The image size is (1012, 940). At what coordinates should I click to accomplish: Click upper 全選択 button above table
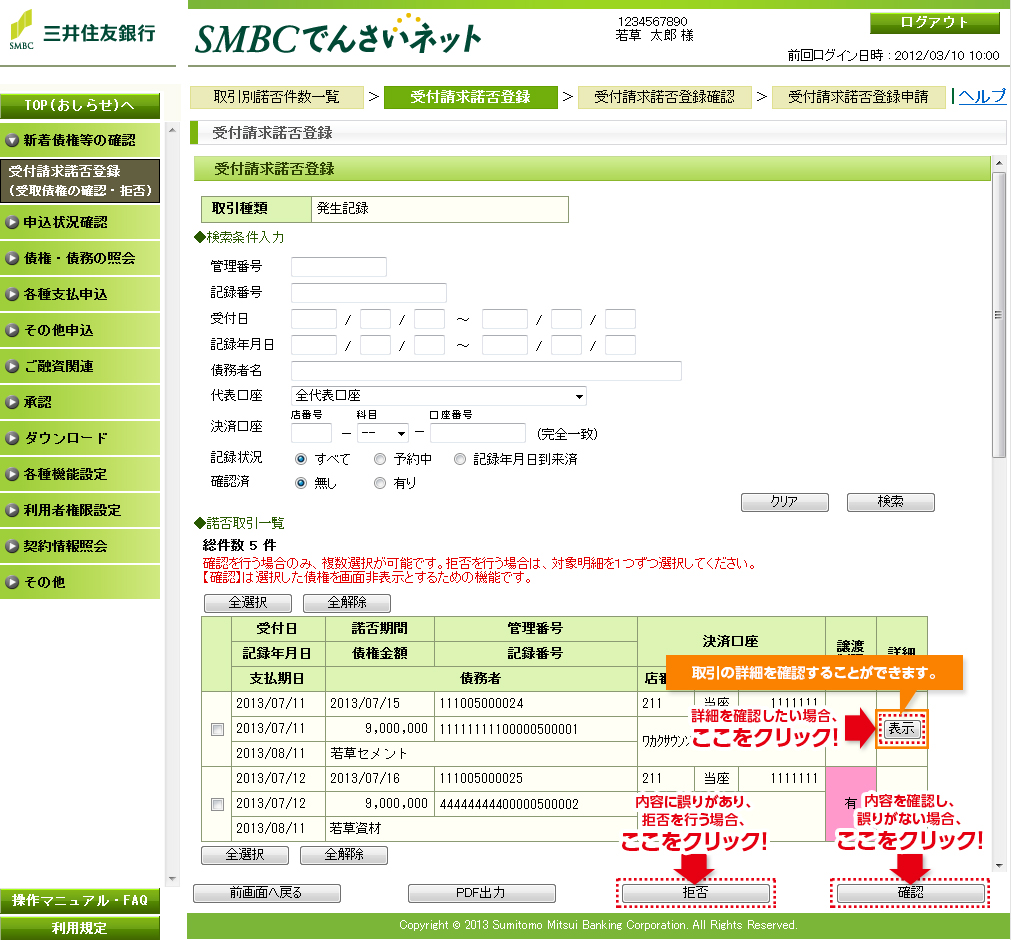[x=248, y=603]
